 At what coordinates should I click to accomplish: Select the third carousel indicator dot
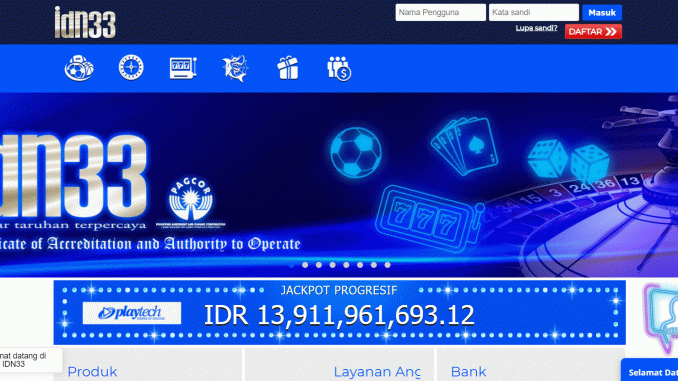pos(319,265)
